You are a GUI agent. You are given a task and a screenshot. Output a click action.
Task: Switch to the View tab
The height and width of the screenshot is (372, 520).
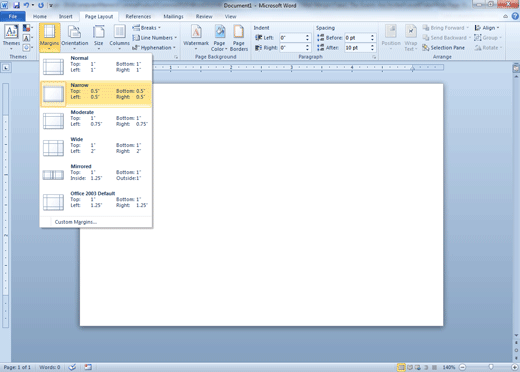pos(230,16)
